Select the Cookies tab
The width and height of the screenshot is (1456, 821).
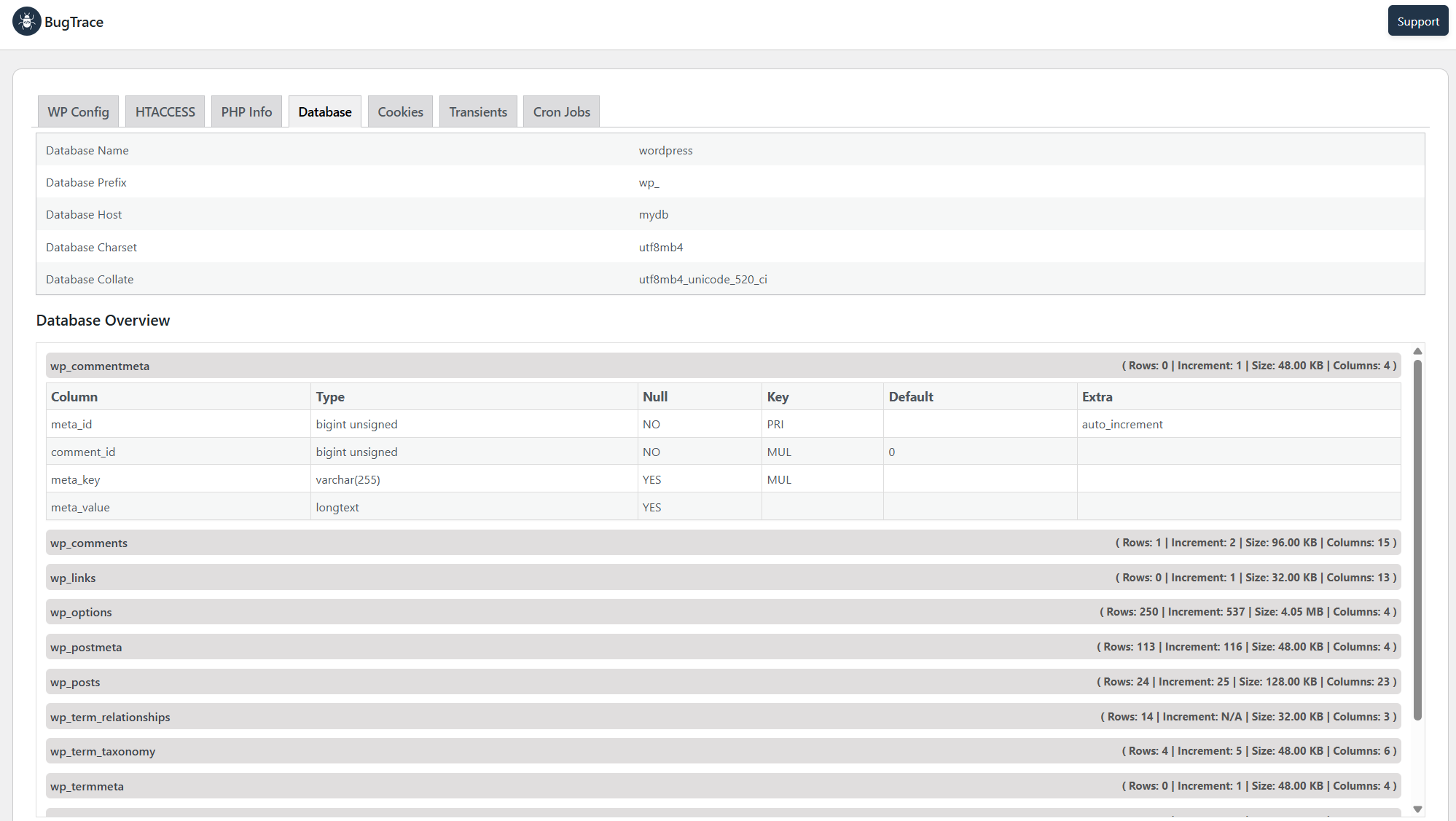pos(400,111)
